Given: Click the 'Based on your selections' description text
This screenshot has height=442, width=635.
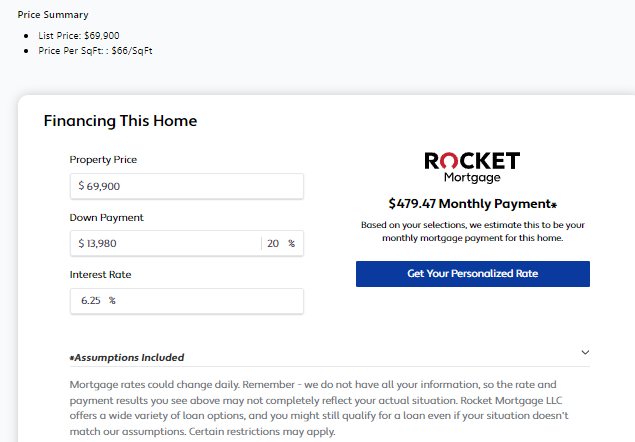Looking at the screenshot, I should [472, 232].
